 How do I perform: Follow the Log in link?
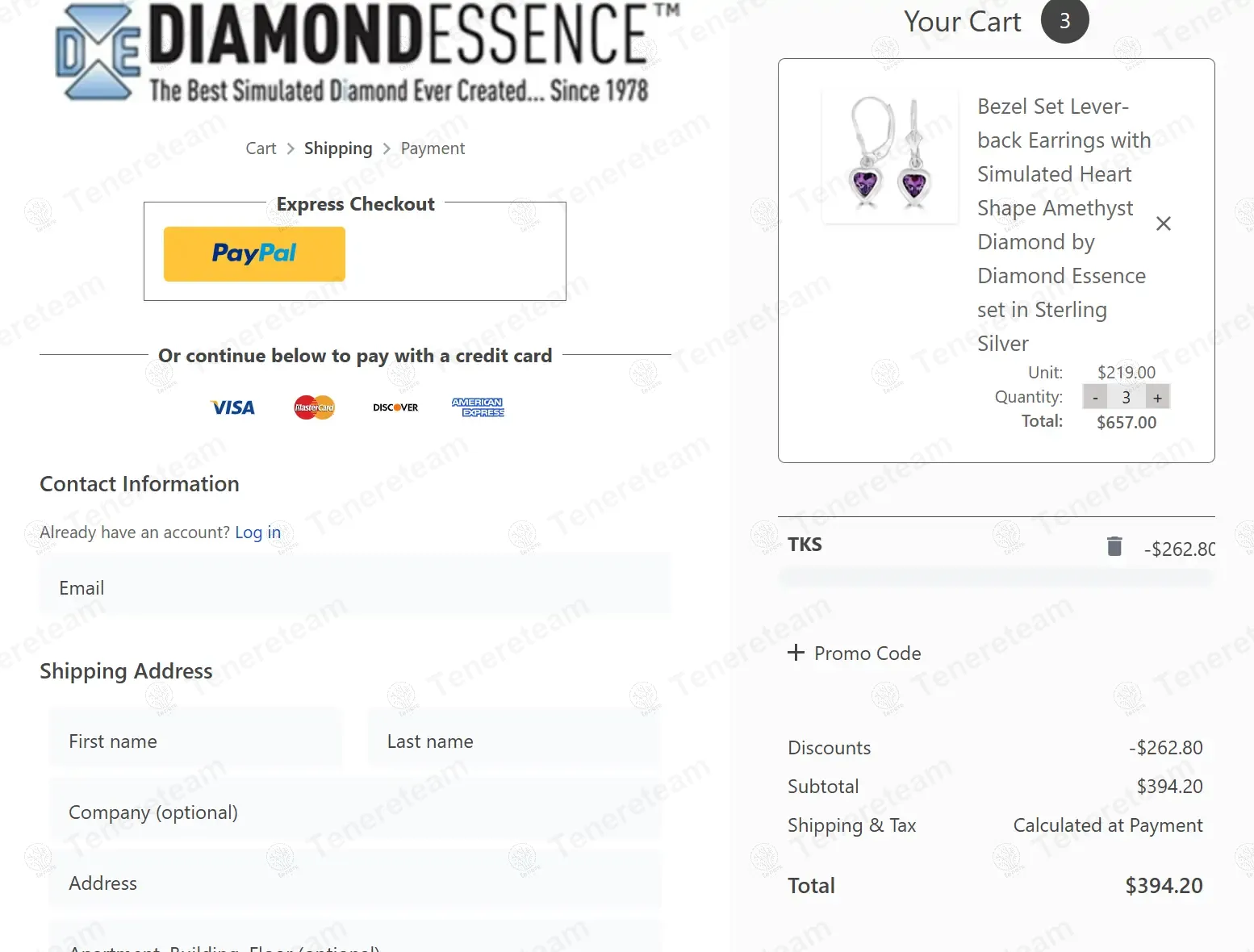pyautogui.click(x=257, y=532)
